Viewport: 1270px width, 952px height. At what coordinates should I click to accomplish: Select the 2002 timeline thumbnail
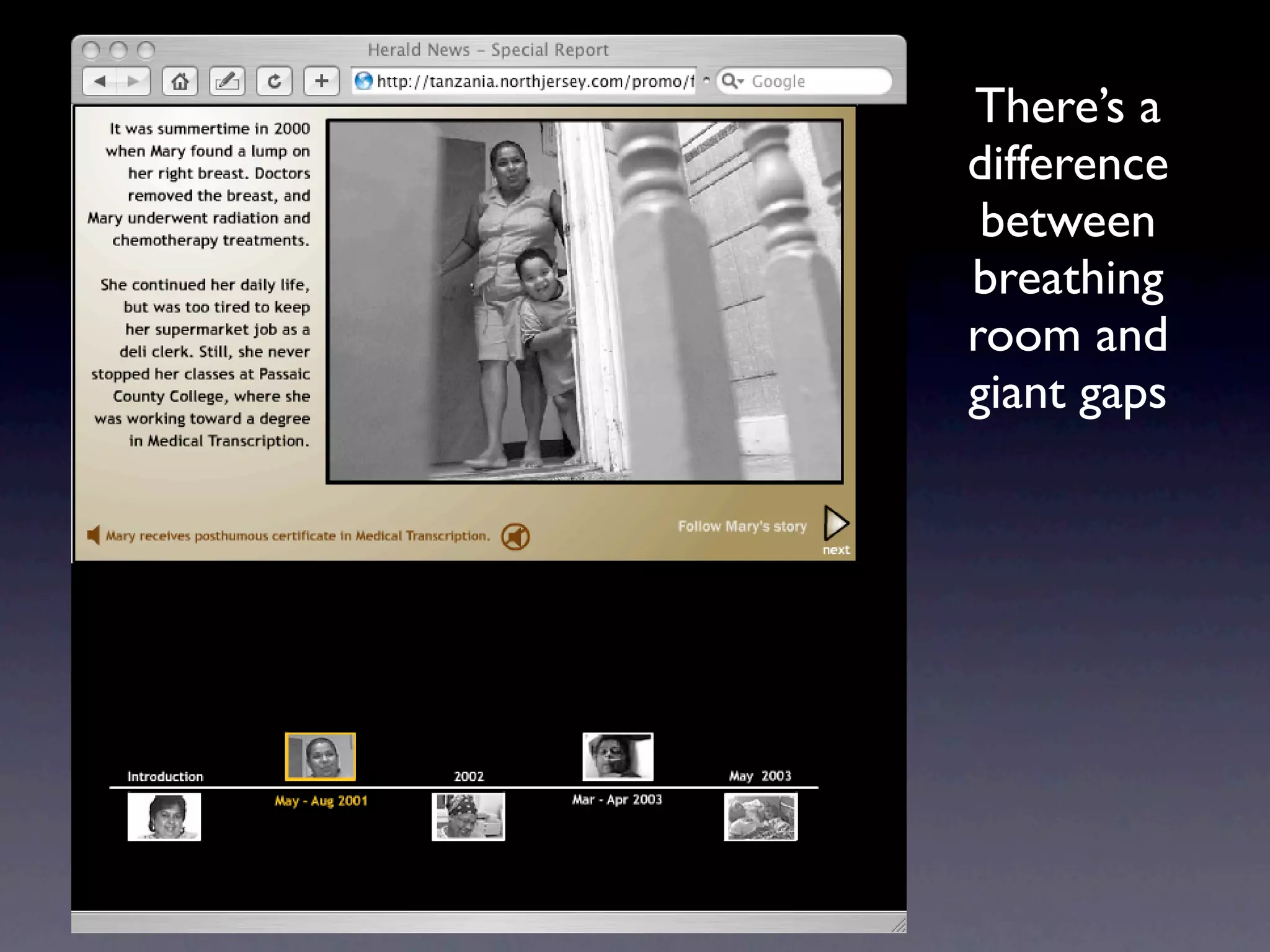pos(468,817)
